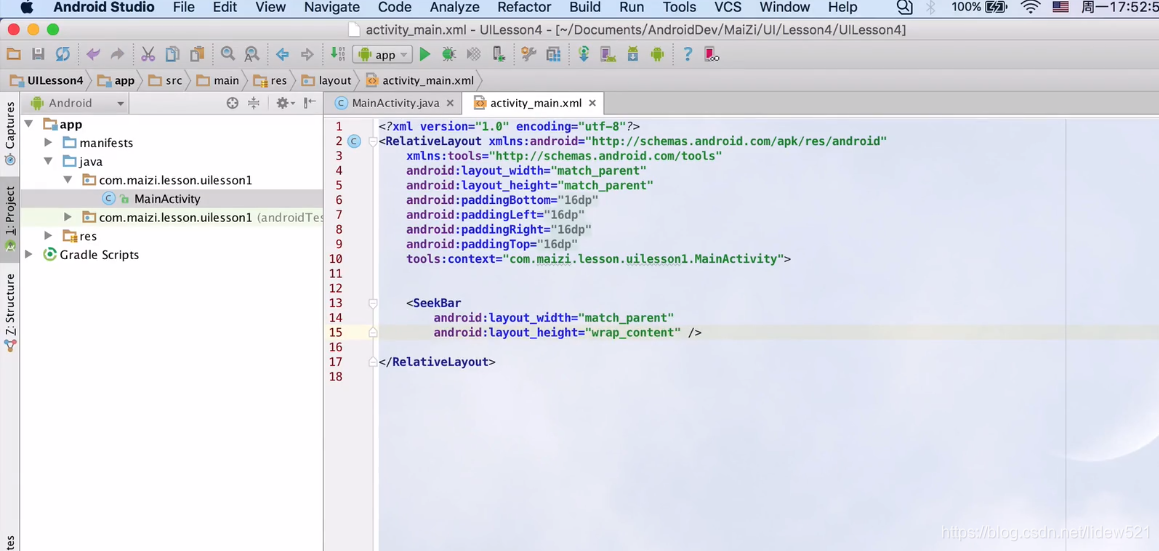Click the Forward navigation arrow
The height and width of the screenshot is (551, 1159).
[307, 54]
